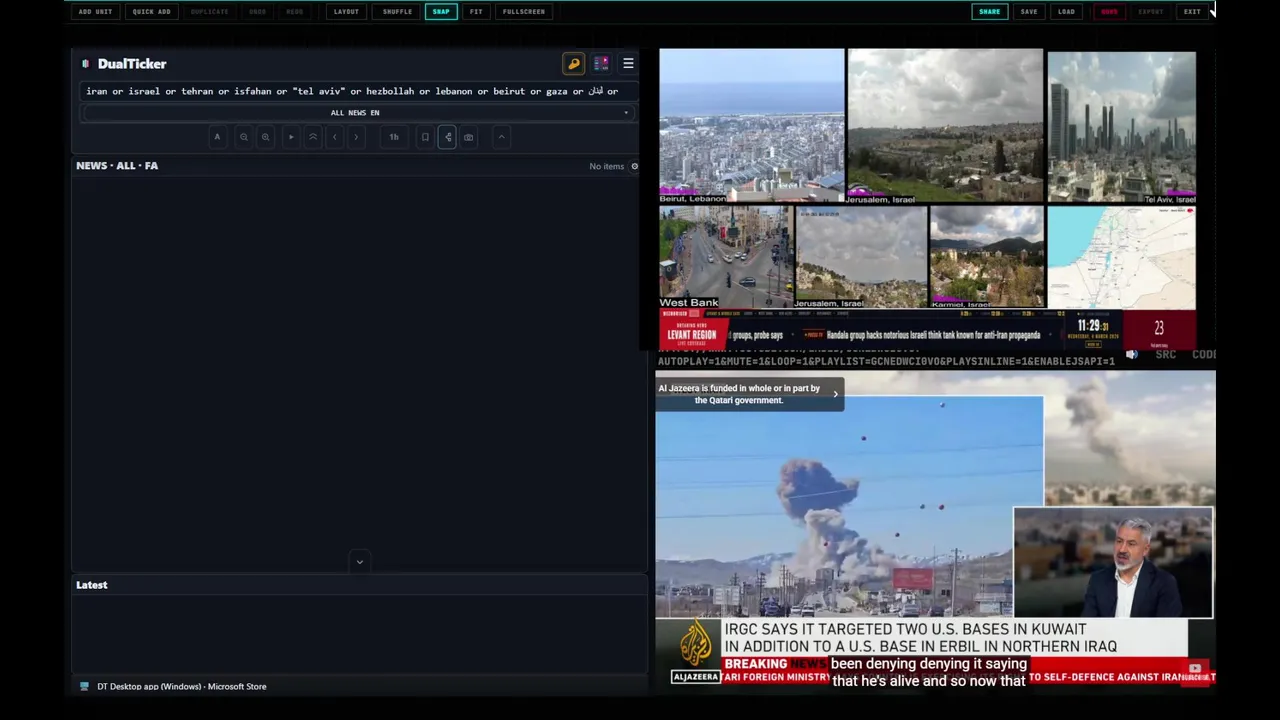Viewport: 1280px width, 720px height.
Task: Toggle the SNAP option
Action: coord(441,12)
